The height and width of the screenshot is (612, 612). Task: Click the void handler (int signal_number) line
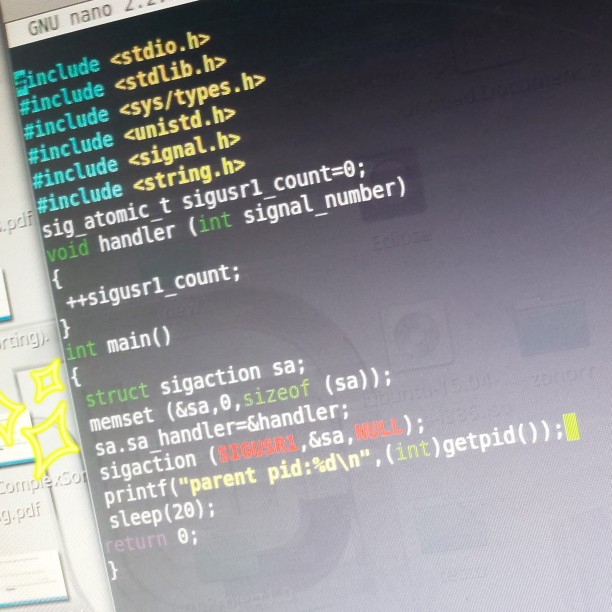(226, 221)
